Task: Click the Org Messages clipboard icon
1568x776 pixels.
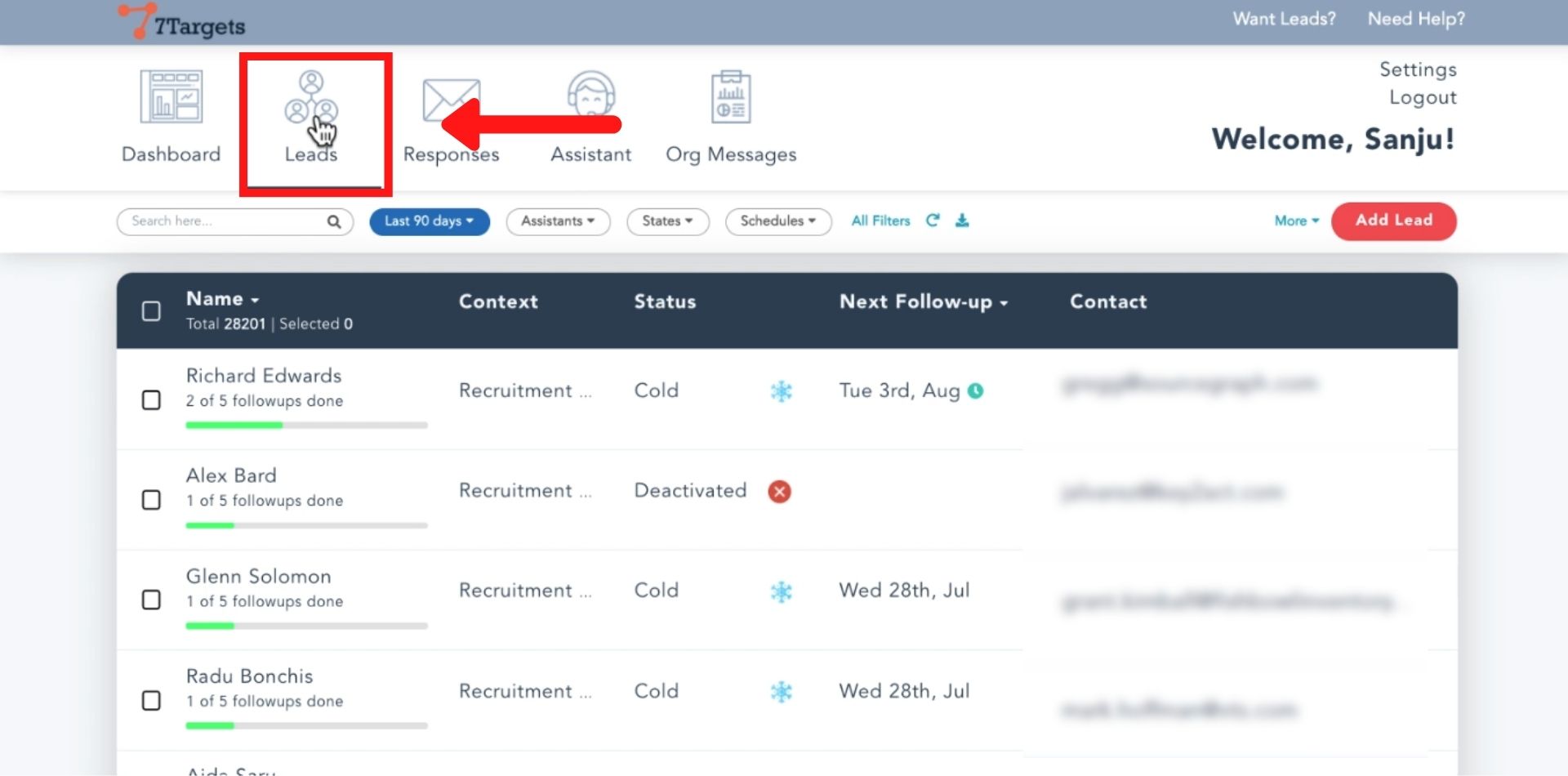Action: [x=730, y=97]
